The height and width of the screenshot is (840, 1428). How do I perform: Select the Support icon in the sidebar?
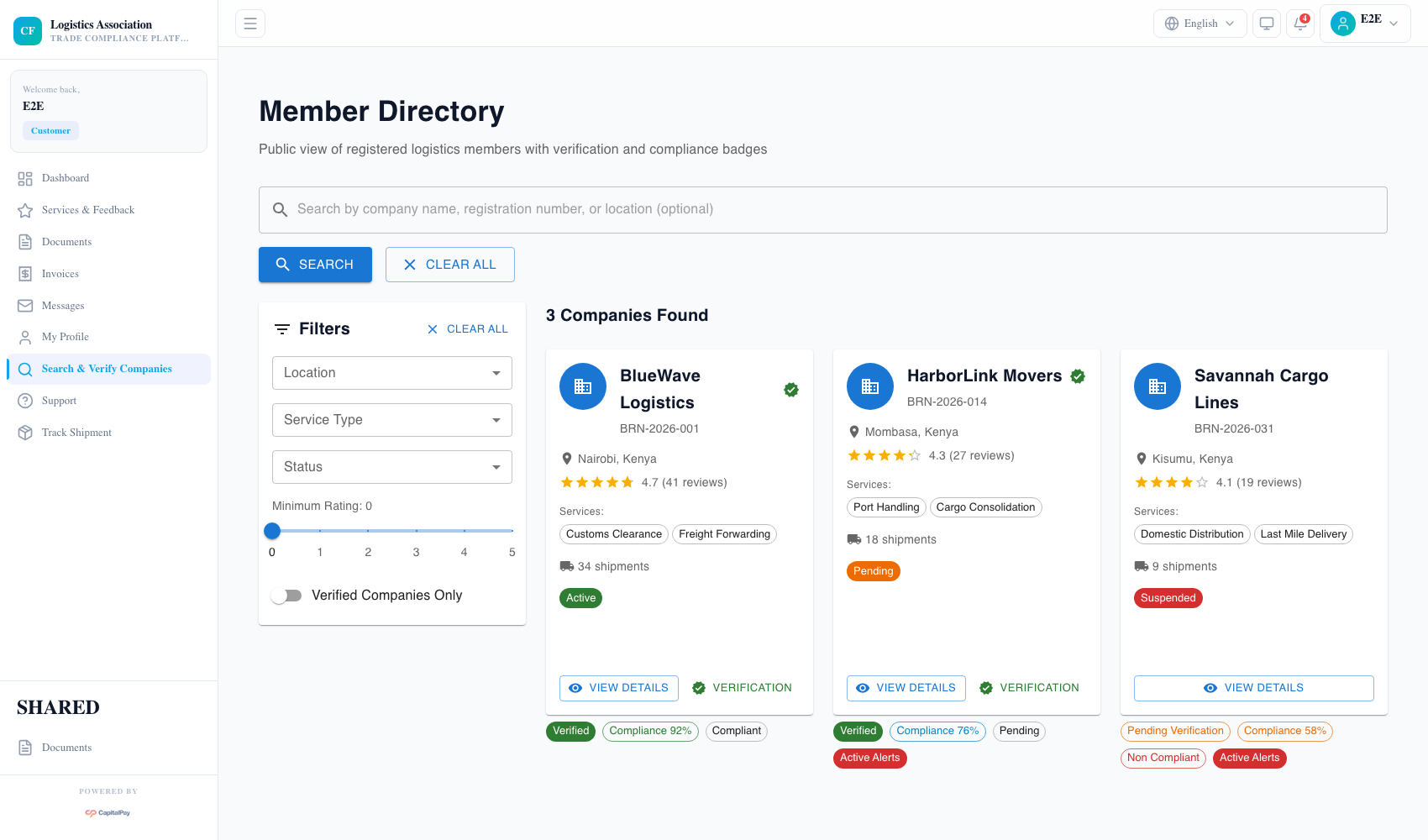tap(25, 401)
